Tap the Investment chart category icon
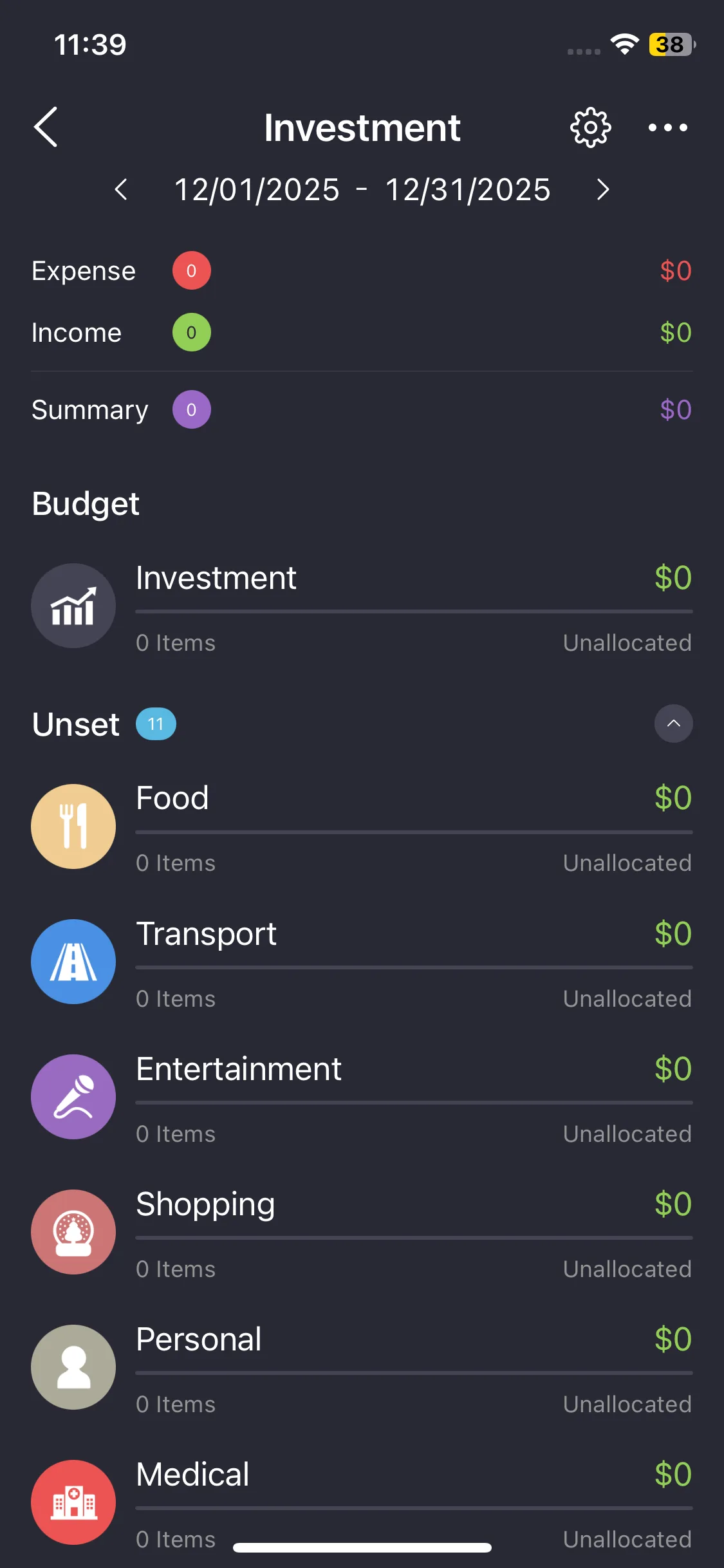This screenshot has width=724, height=1568. click(x=73, y=606)
